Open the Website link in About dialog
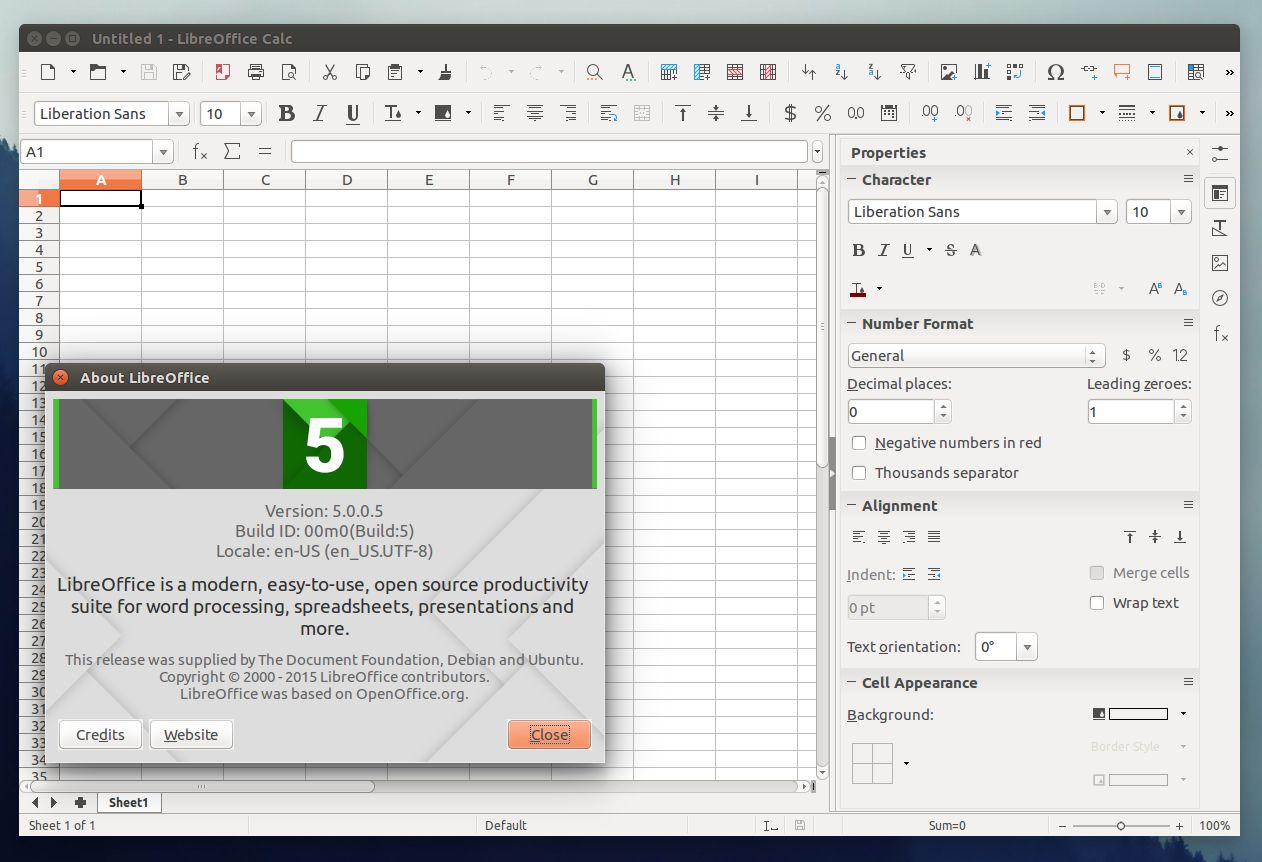Screen dimensions: 1262x862 [x=191, y=734]
